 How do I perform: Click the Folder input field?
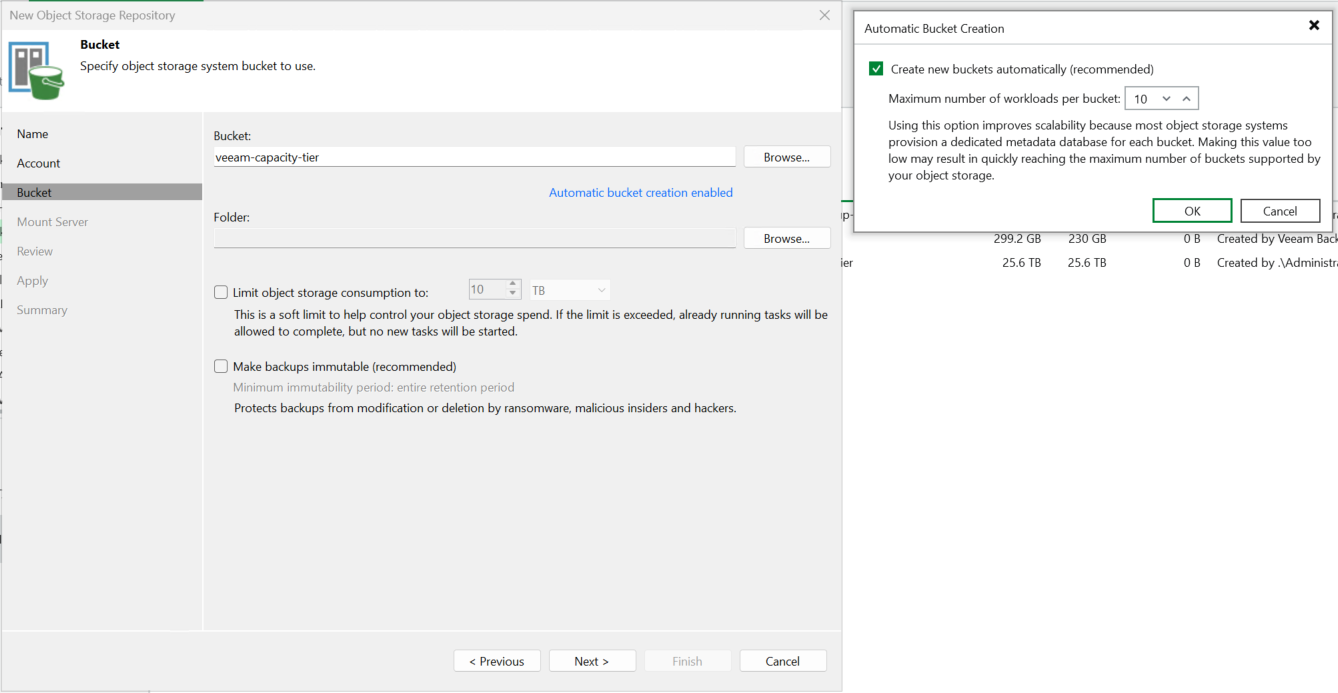point(475,238)
